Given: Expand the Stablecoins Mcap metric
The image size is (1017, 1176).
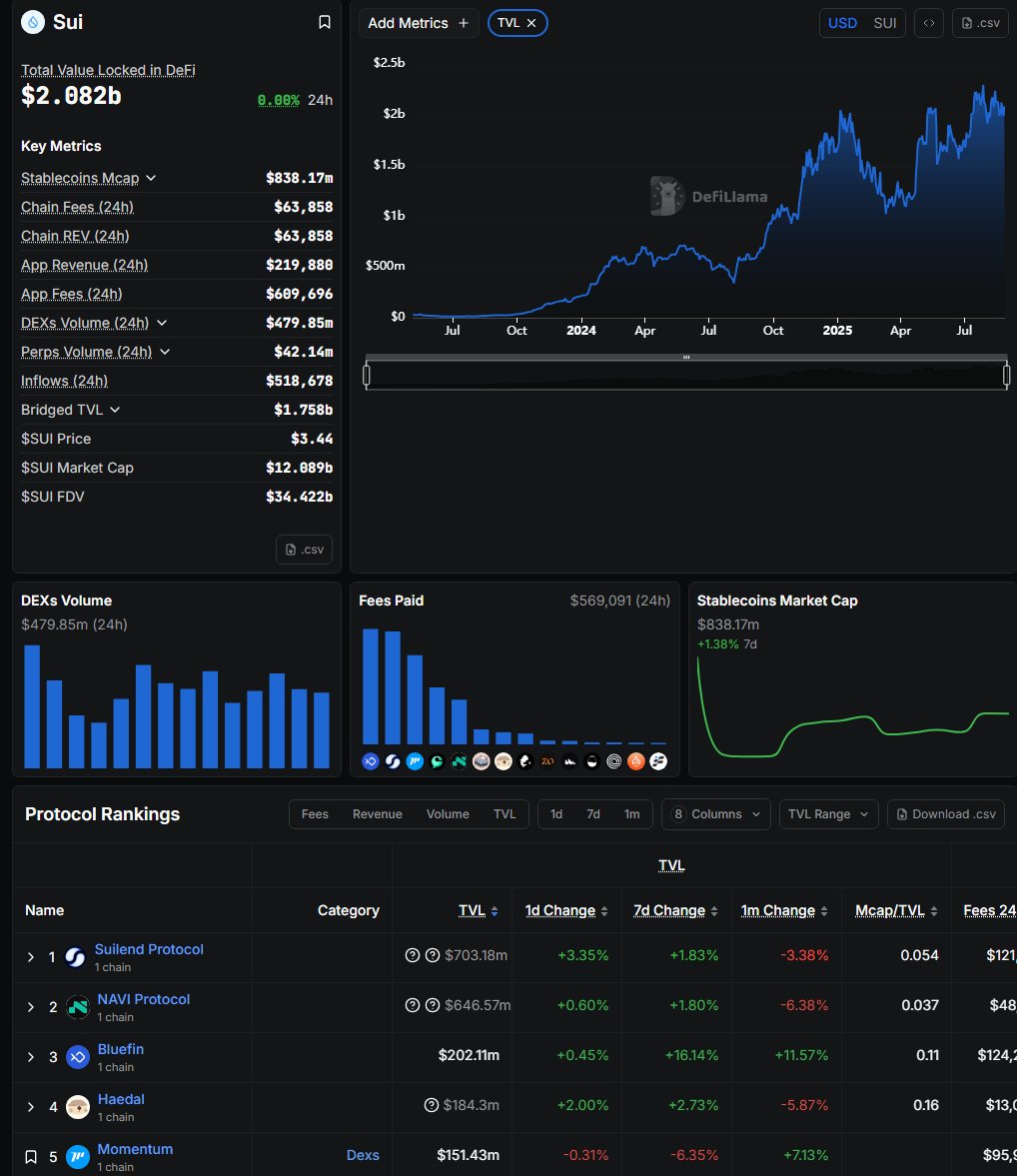Looking at the screenshot, I should 151,178.
